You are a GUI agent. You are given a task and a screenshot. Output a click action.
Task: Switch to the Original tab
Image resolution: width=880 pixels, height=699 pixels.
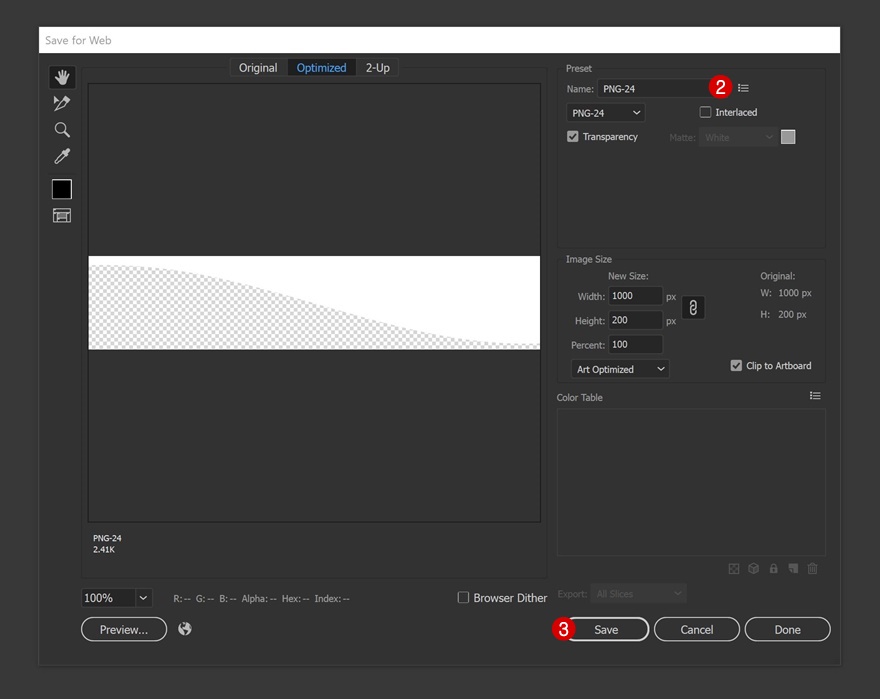(x=258, y=68)
